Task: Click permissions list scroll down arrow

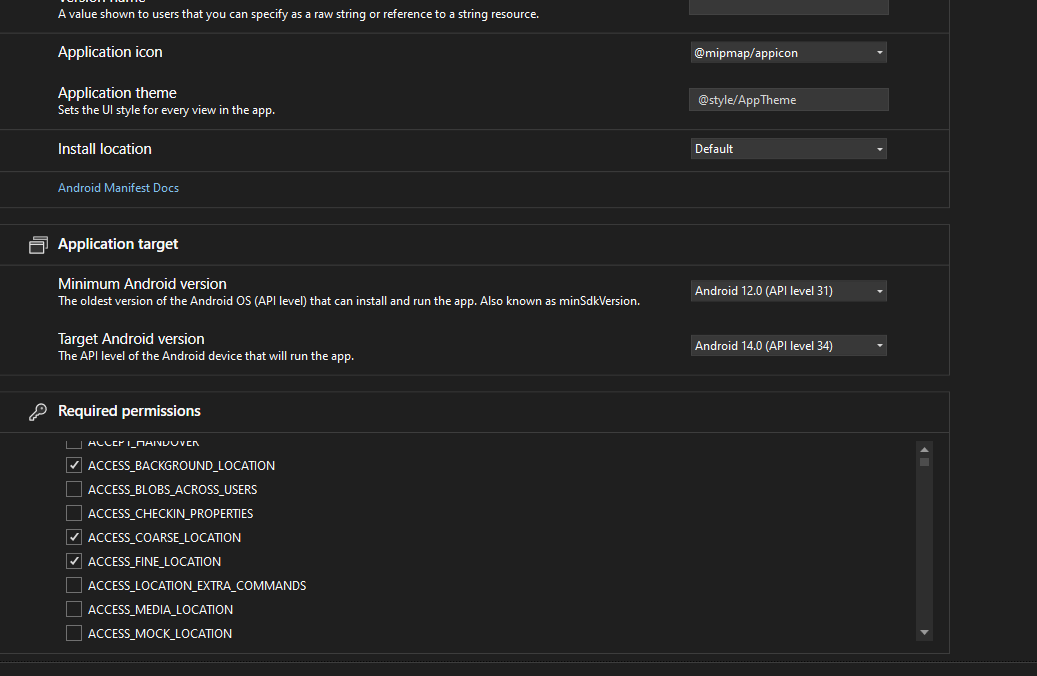Action: click(x=925, y=633)
